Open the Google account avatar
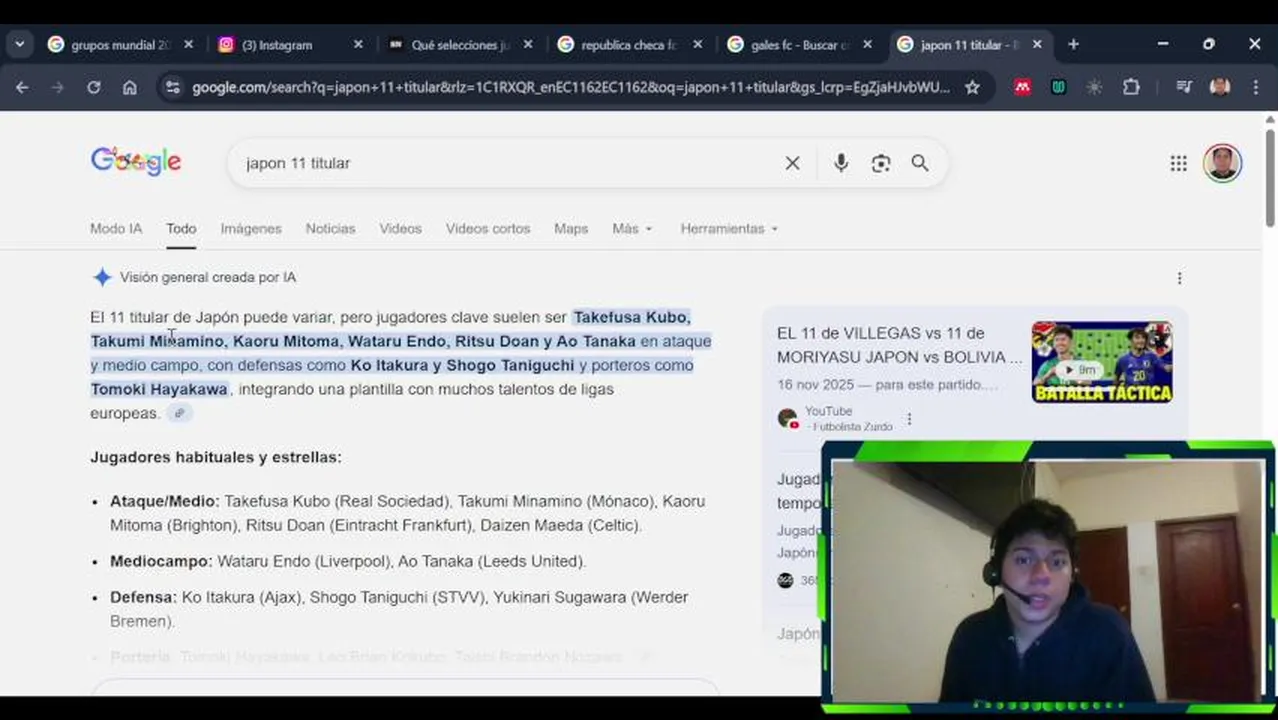The width and height of the screenshot is (1278, 720). pos(1222,163)
